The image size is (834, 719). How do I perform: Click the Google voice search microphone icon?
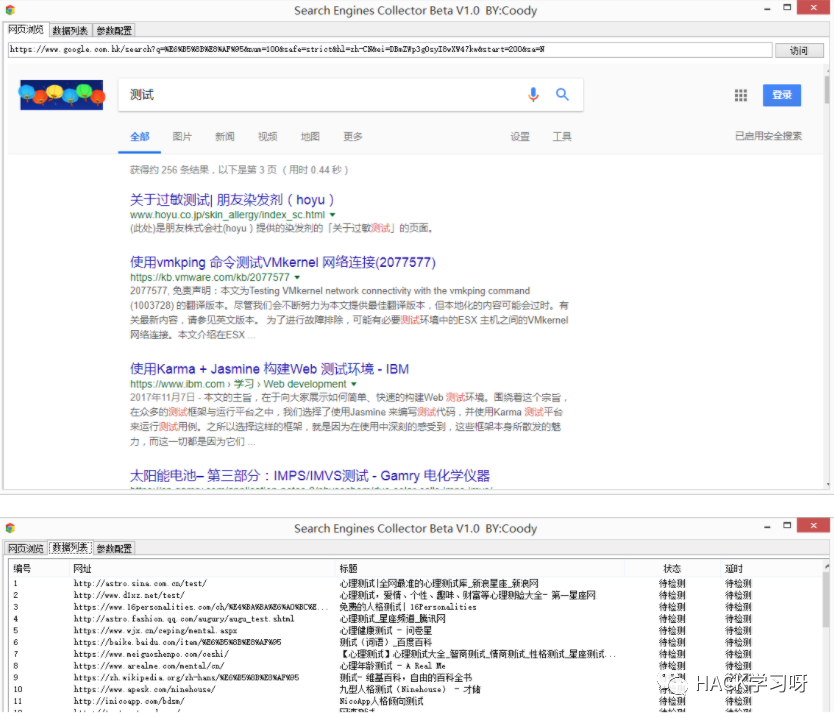(x=533, y=95)
